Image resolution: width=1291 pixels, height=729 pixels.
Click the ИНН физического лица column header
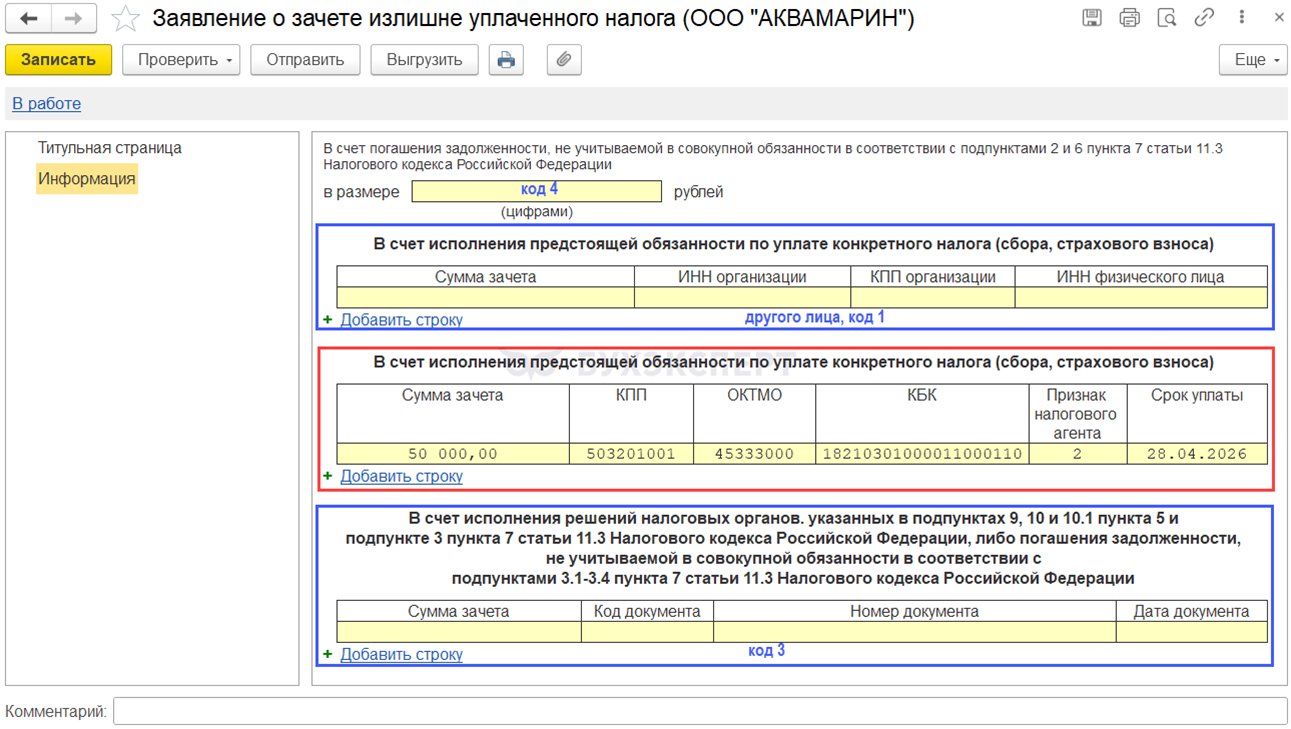coord(1141,277)
